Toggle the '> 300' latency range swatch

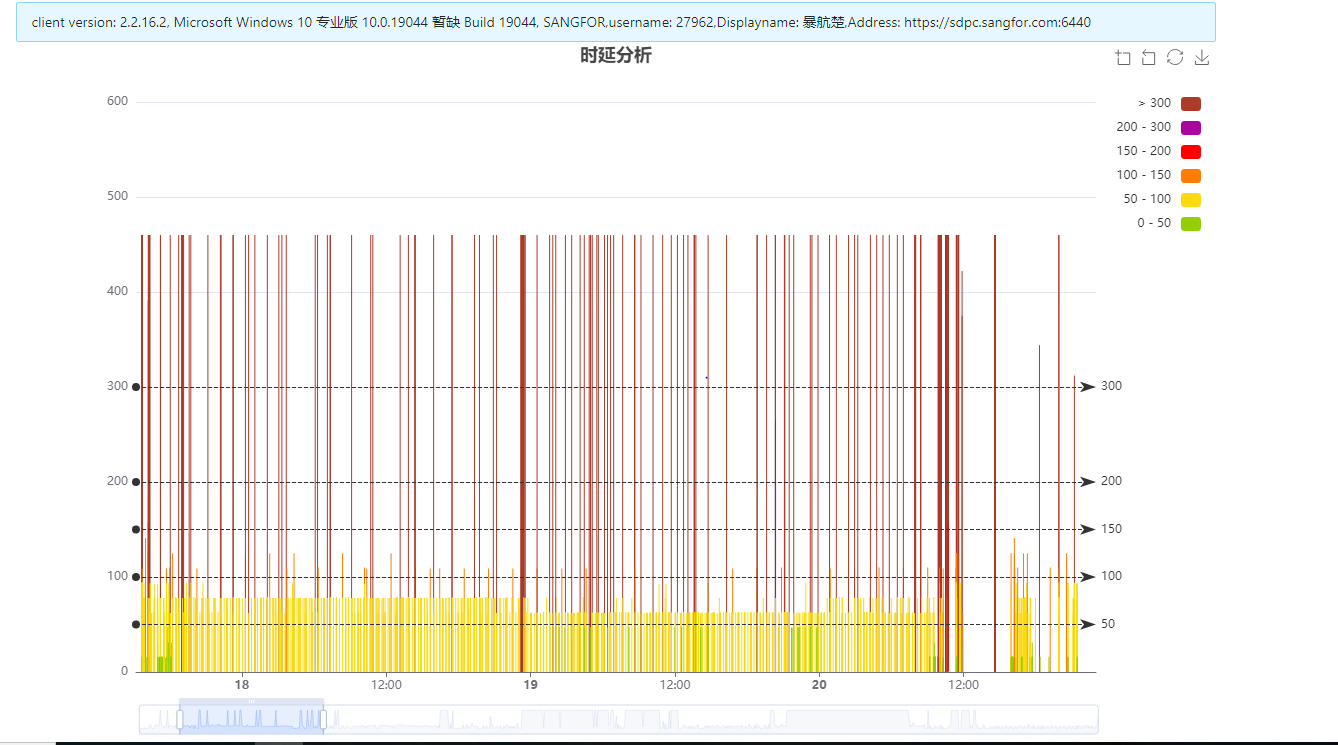point(1190,104)
